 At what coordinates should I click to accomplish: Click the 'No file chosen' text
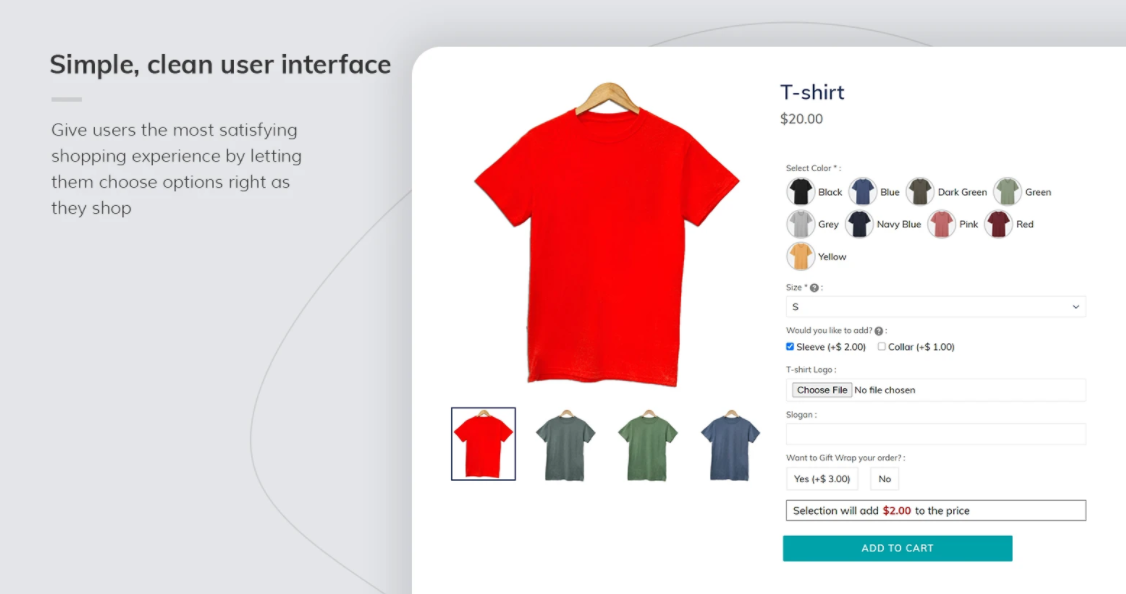[x=885, y=390]
